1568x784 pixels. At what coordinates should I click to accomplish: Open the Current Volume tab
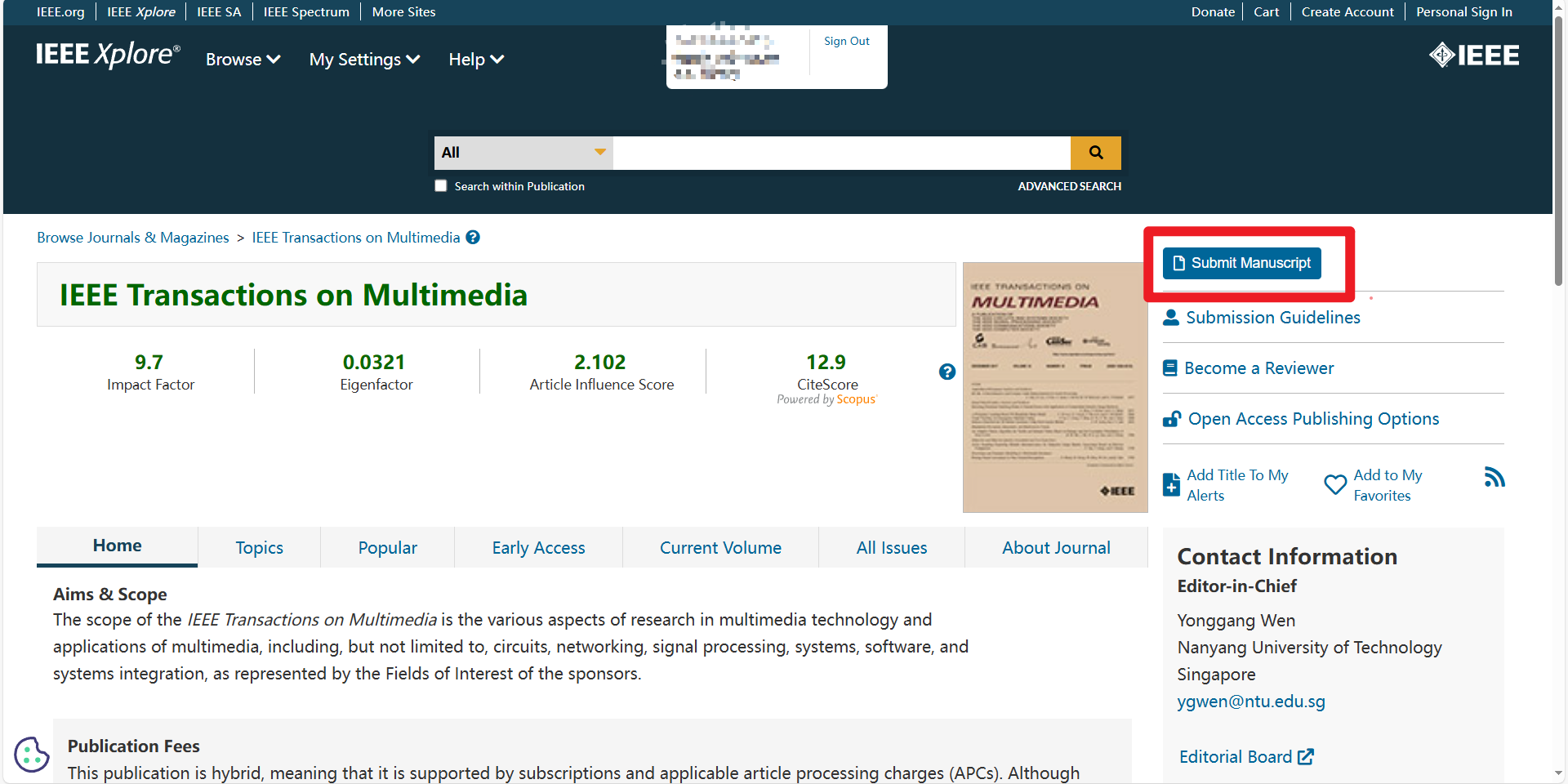(x=720, y=547)
